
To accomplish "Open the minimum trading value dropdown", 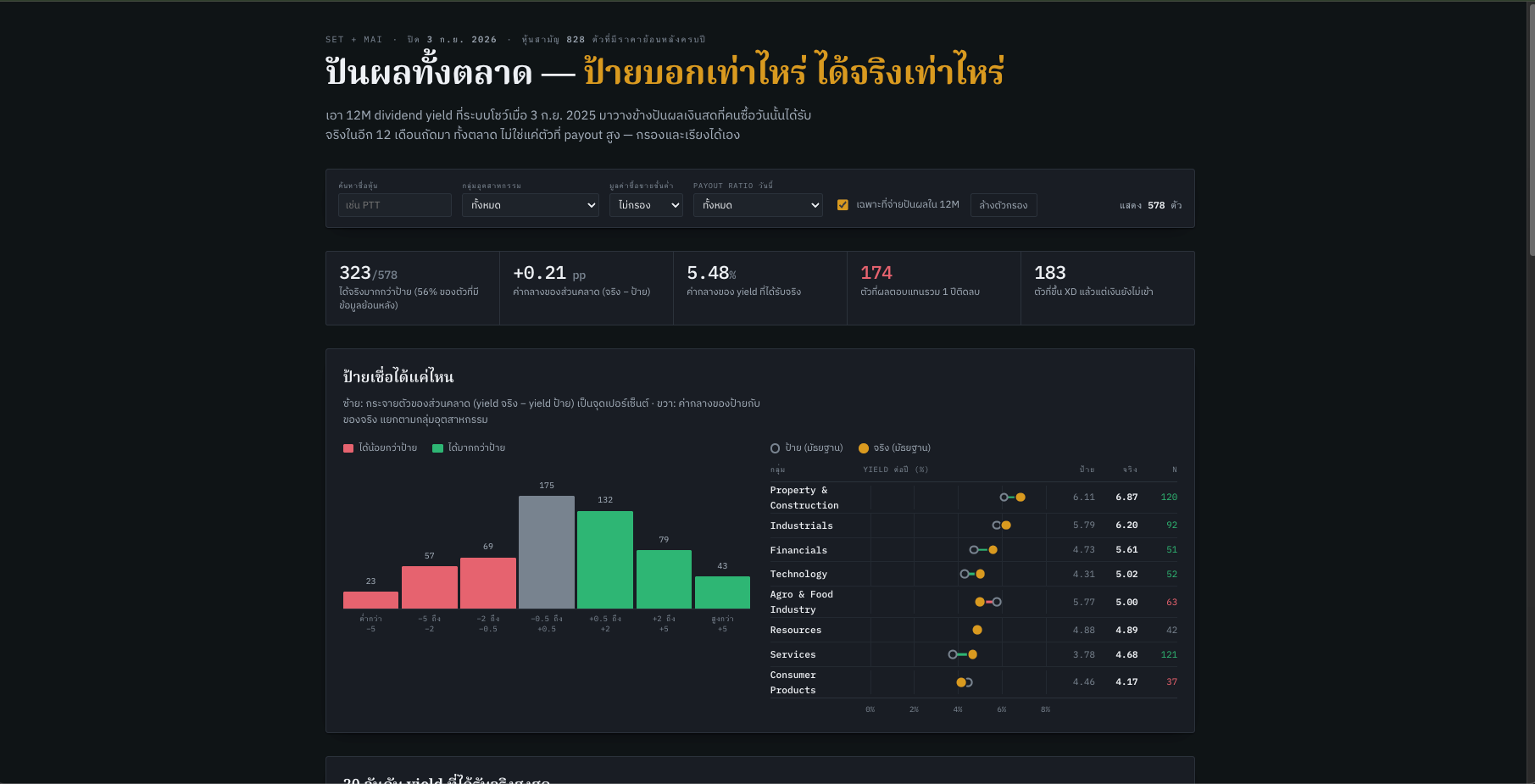I will point(646,205).
